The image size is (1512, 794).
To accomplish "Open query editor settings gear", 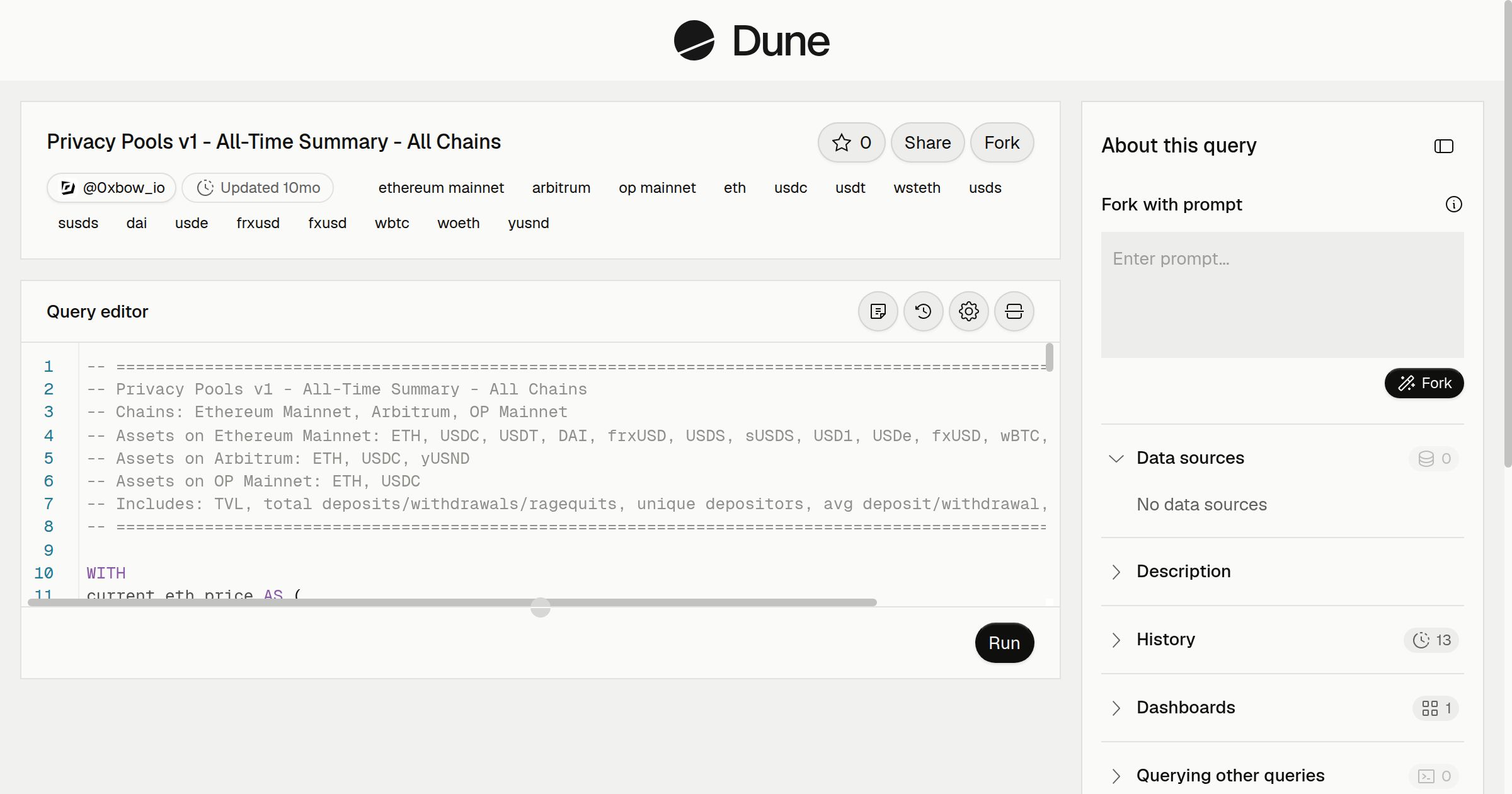I will 969,311.
